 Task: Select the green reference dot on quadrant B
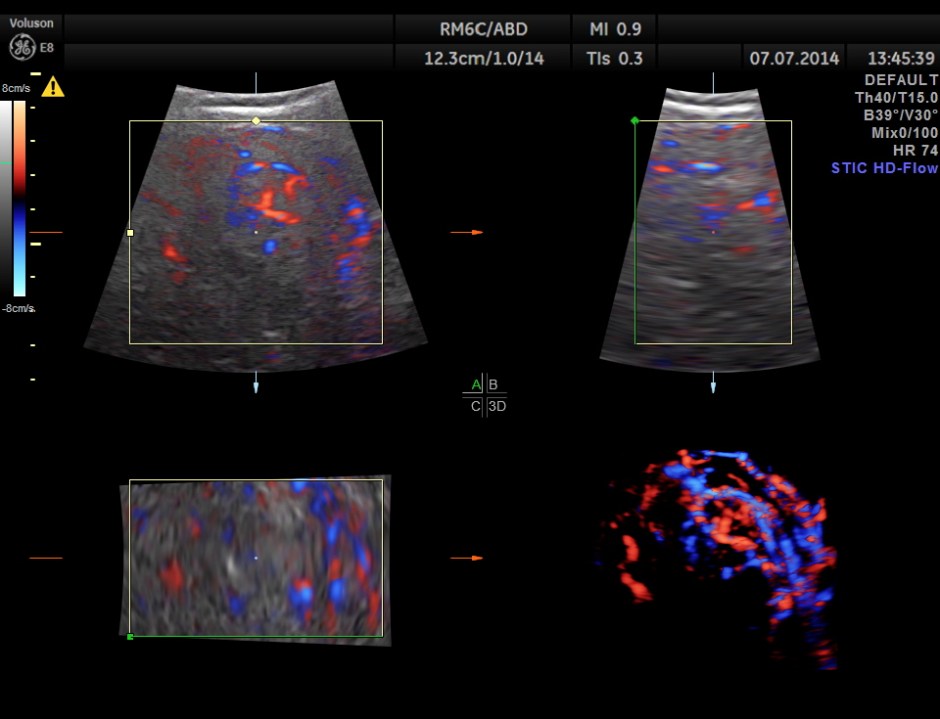tap(634, 118)
